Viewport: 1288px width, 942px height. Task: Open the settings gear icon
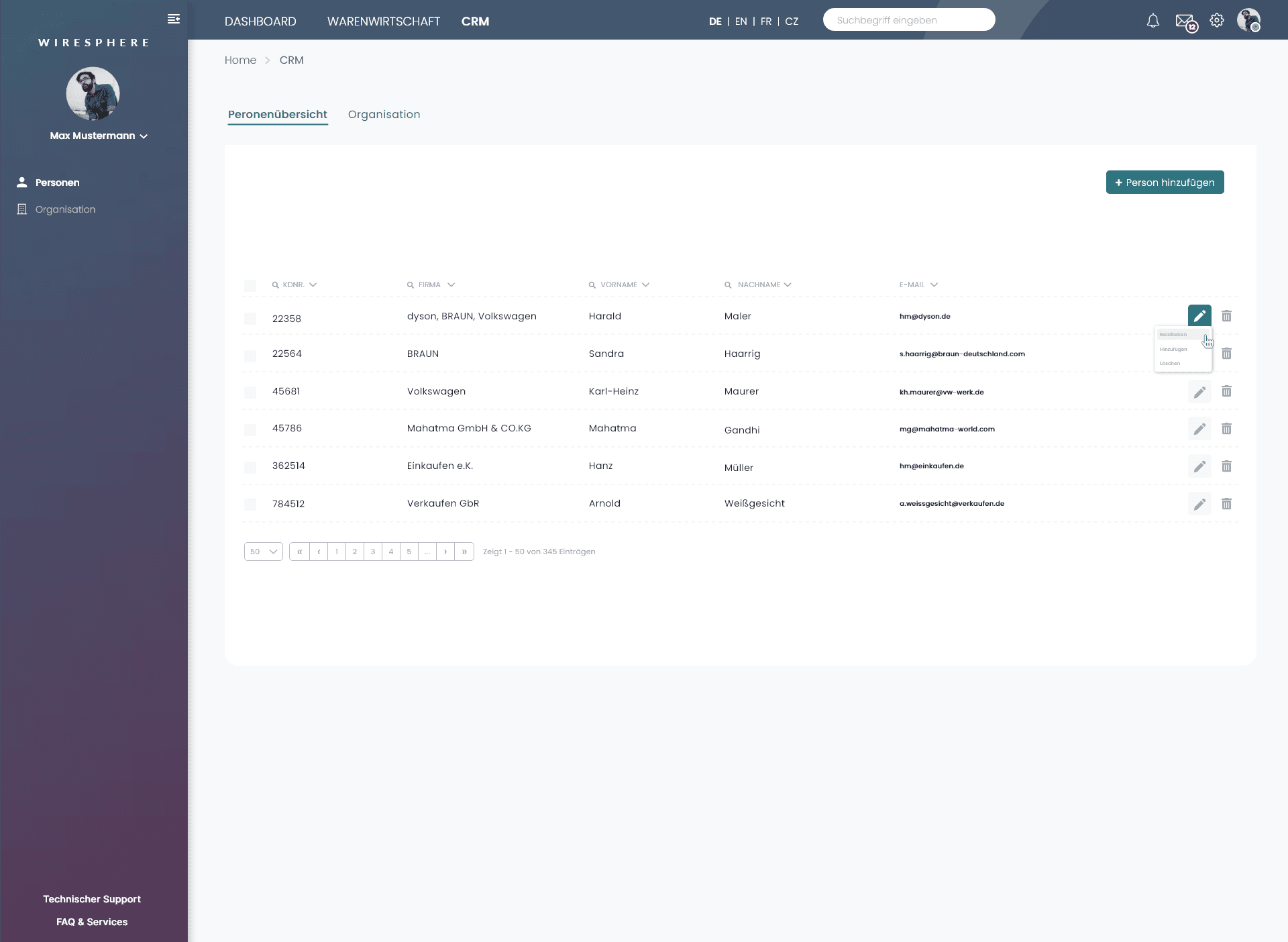(1217, 20)
